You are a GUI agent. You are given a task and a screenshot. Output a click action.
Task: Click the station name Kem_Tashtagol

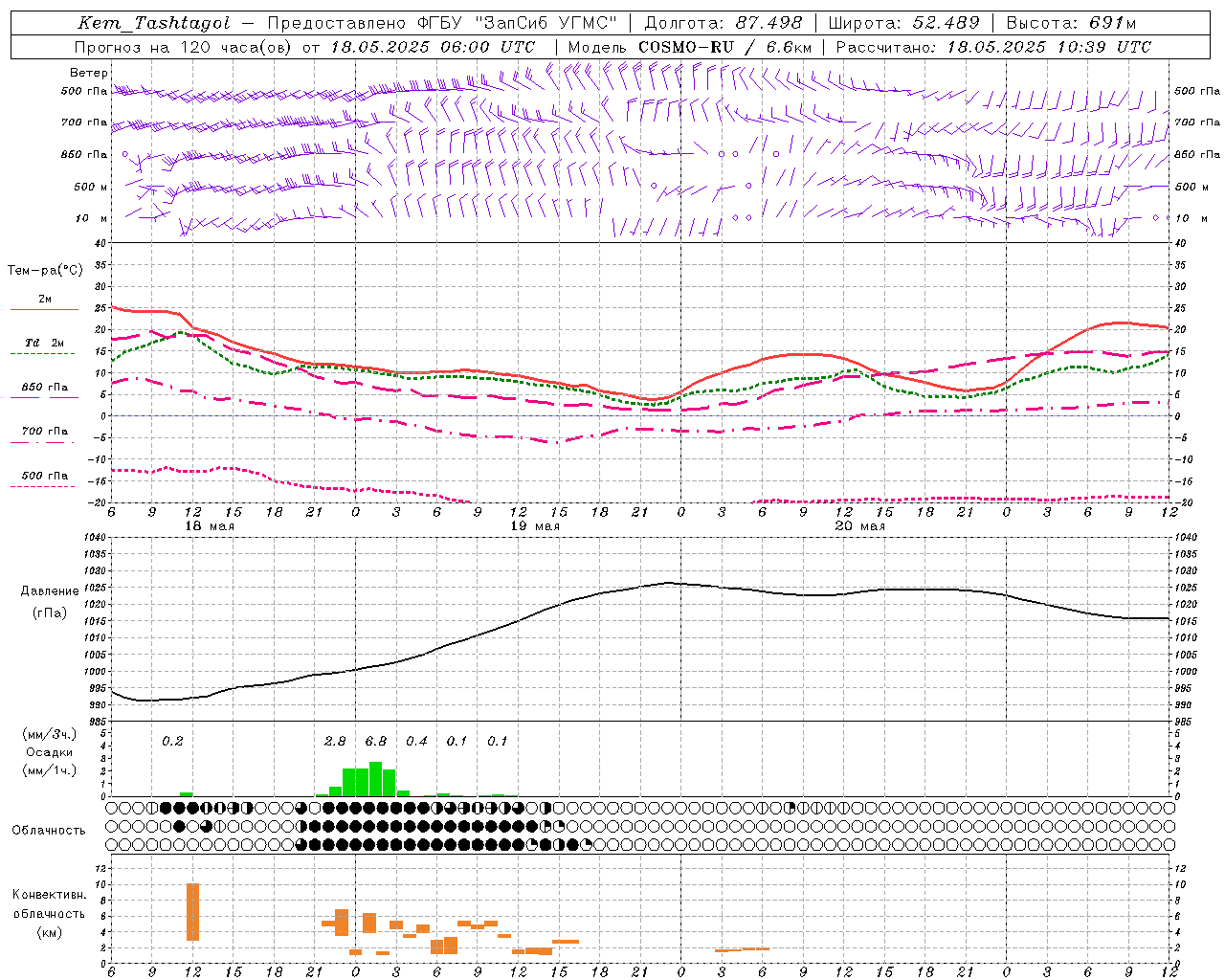(x=154, y=23)
